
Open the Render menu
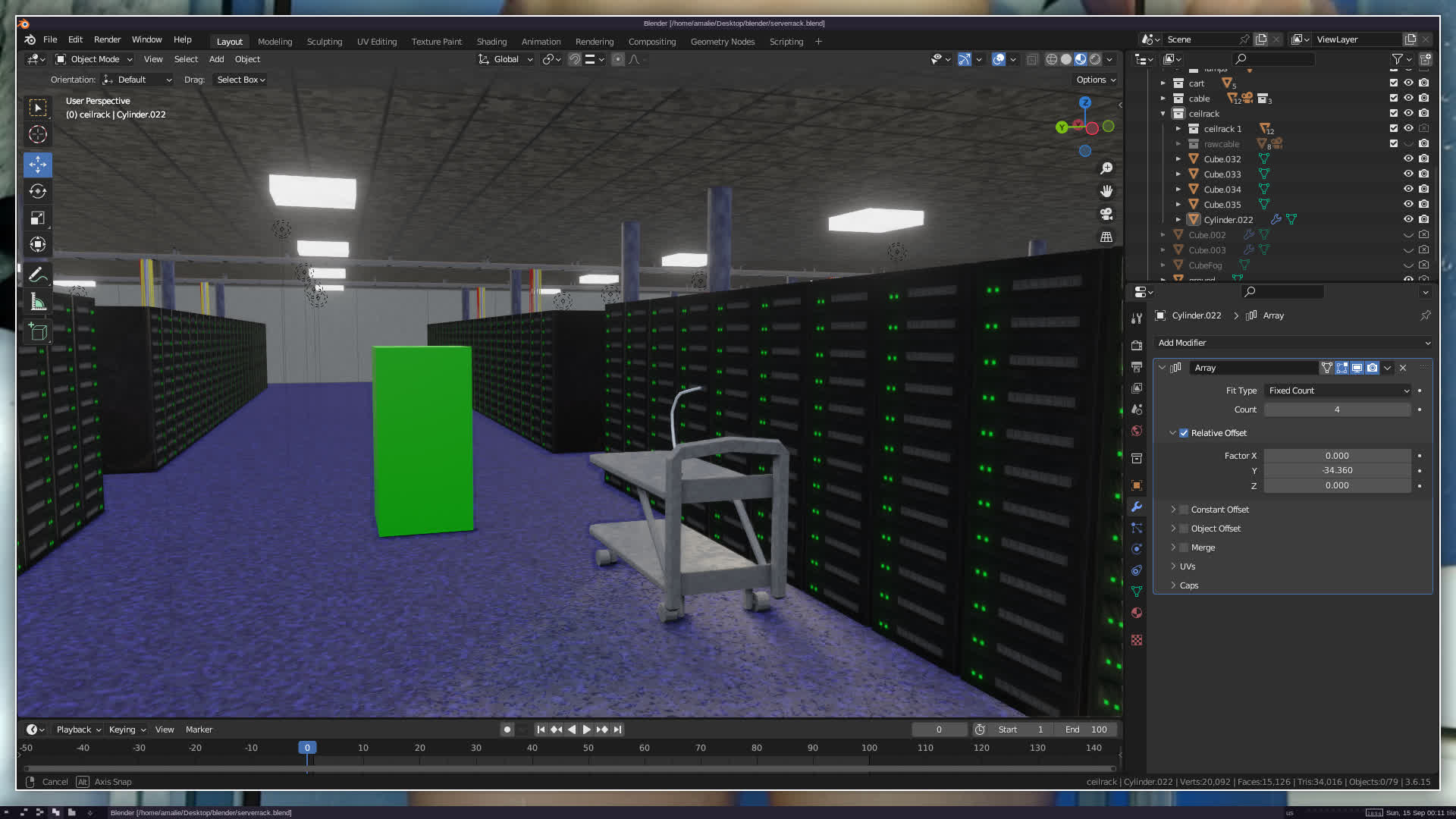(107, 39)
